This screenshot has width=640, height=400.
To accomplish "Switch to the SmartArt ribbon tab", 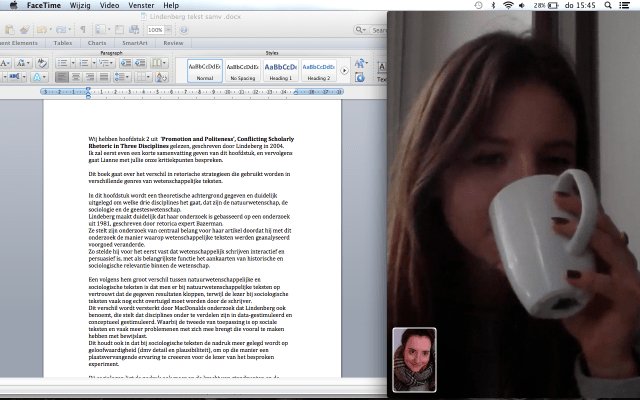I will pyautogui.click(x=135, y=44).
